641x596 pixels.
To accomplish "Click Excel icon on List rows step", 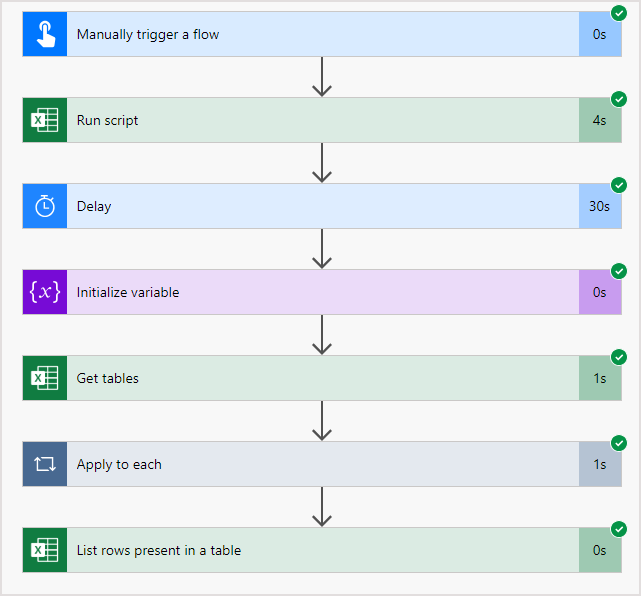I will click(45, 550).
